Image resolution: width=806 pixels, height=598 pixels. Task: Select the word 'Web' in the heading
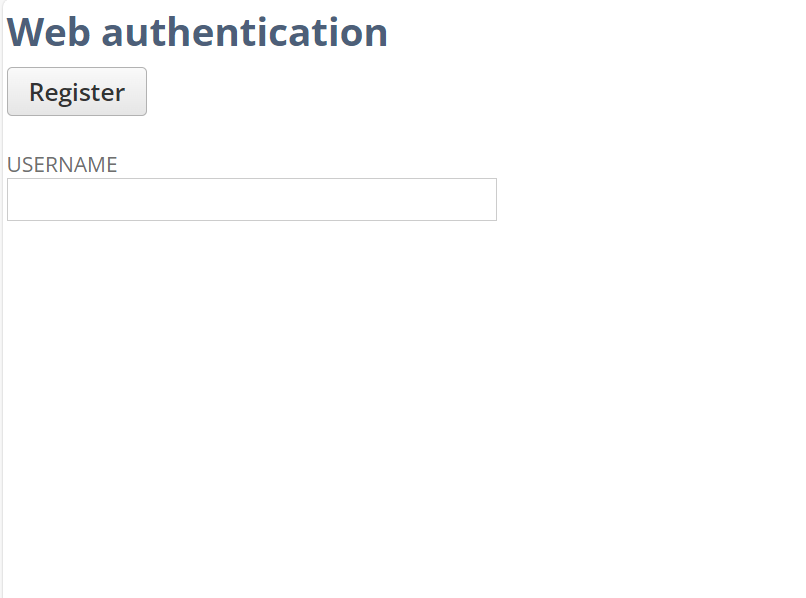[49, 32]
